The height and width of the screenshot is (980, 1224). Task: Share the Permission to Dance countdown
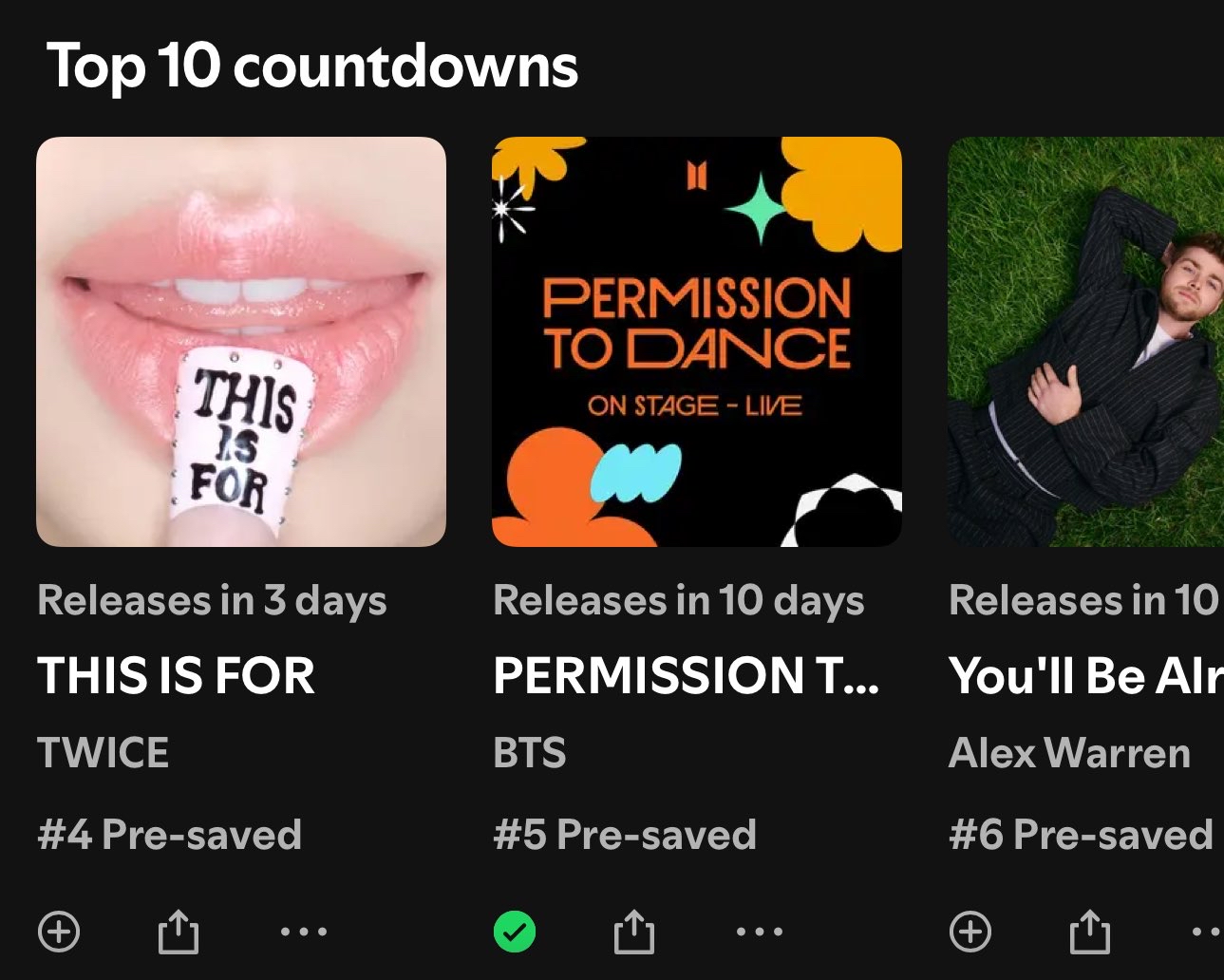click(633, 931)
